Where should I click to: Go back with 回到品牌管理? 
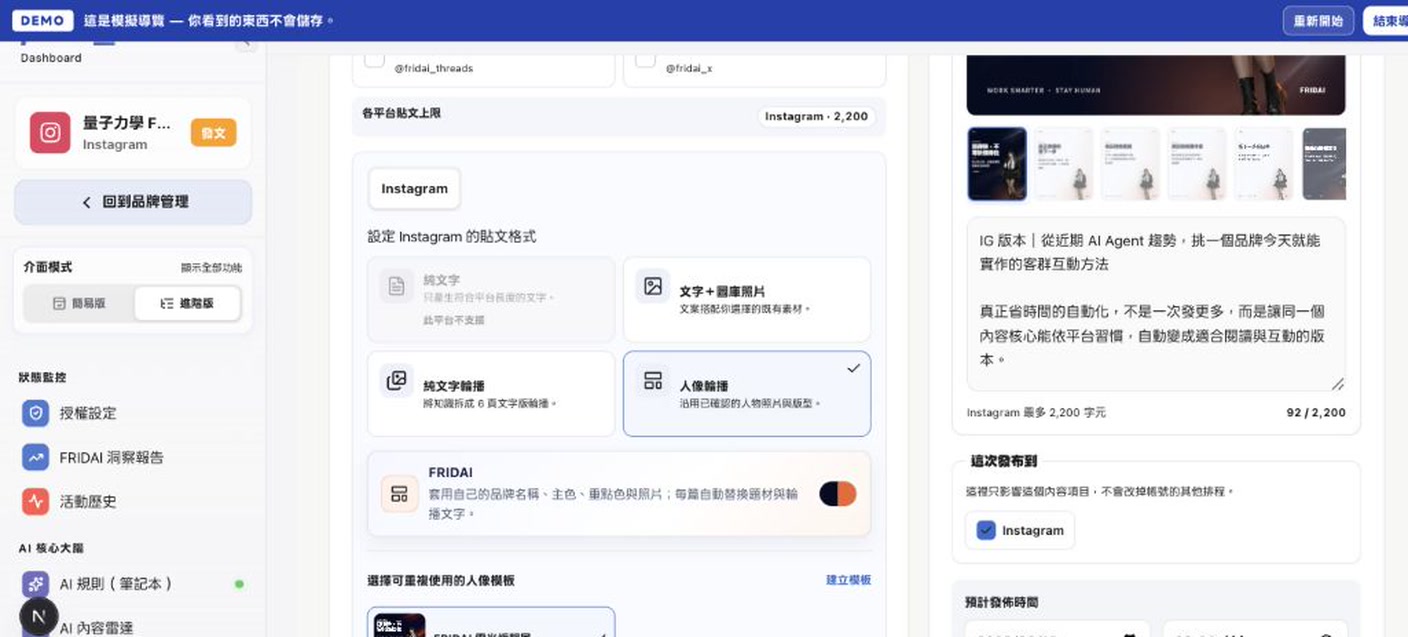point(133,202)
